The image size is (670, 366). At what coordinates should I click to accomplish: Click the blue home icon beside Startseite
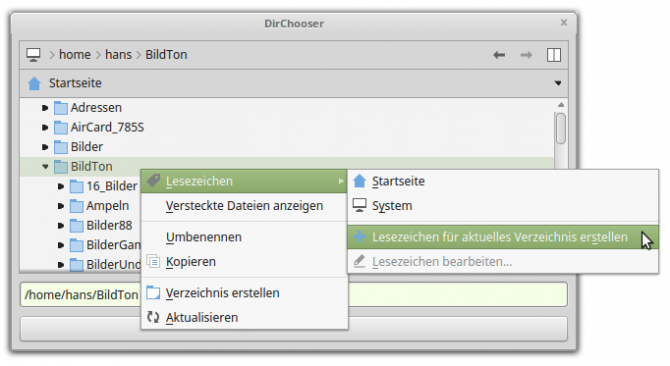(x=34, y=83)
